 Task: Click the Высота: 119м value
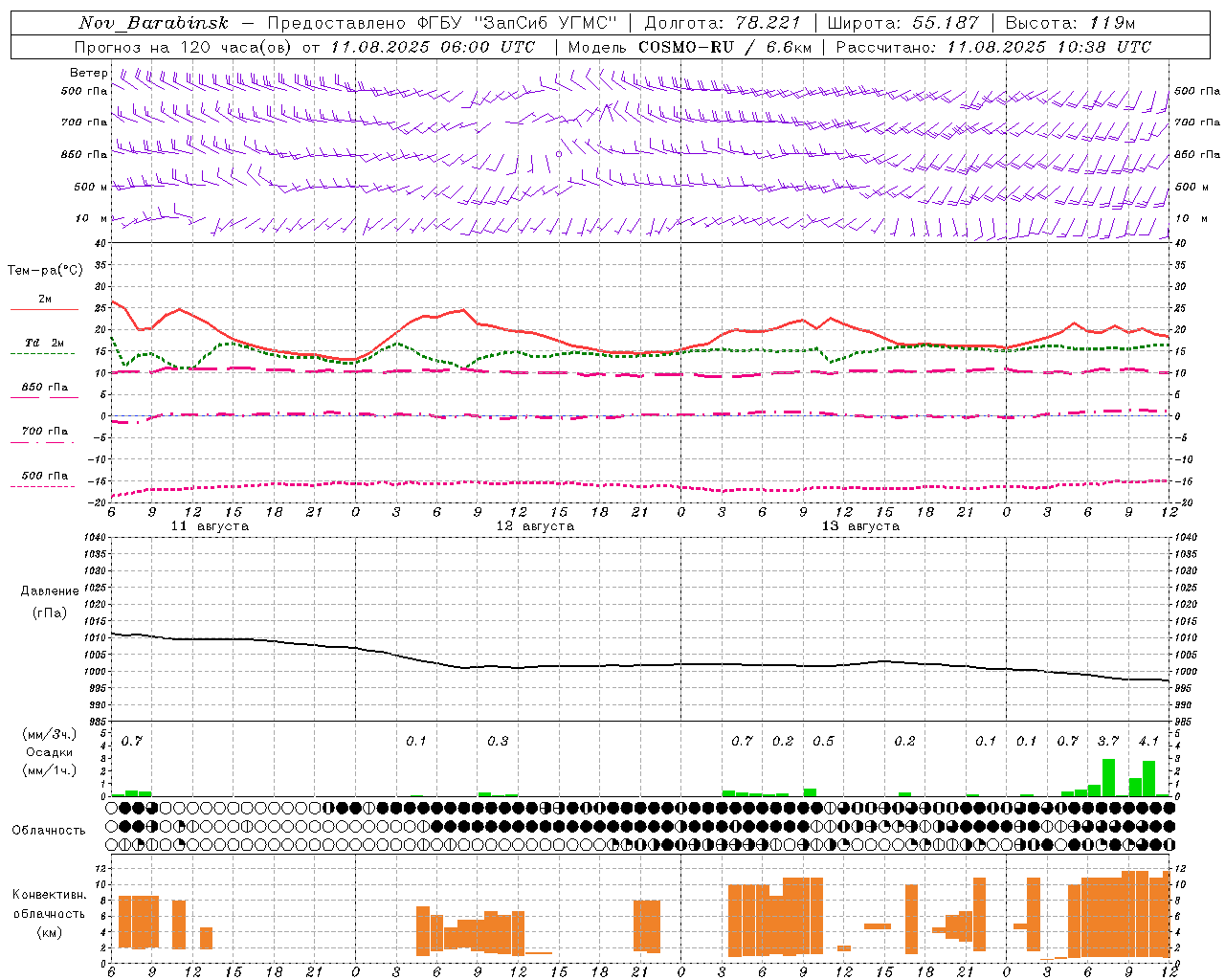[x=1070, y=23]
